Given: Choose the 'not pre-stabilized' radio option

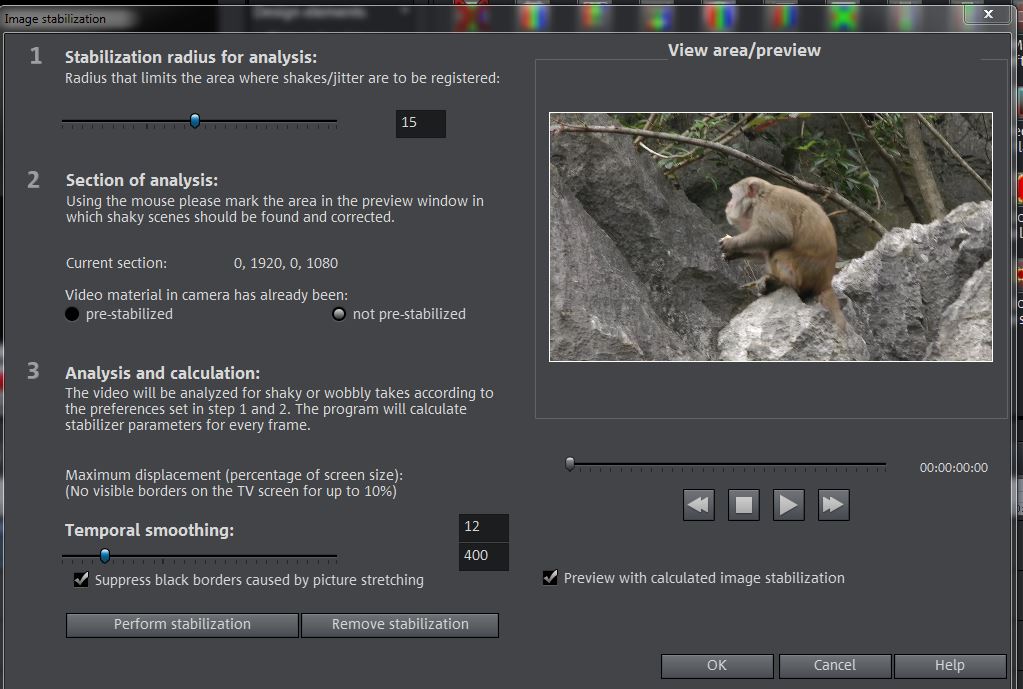Looking at the screenshot, I should point(339,314).
